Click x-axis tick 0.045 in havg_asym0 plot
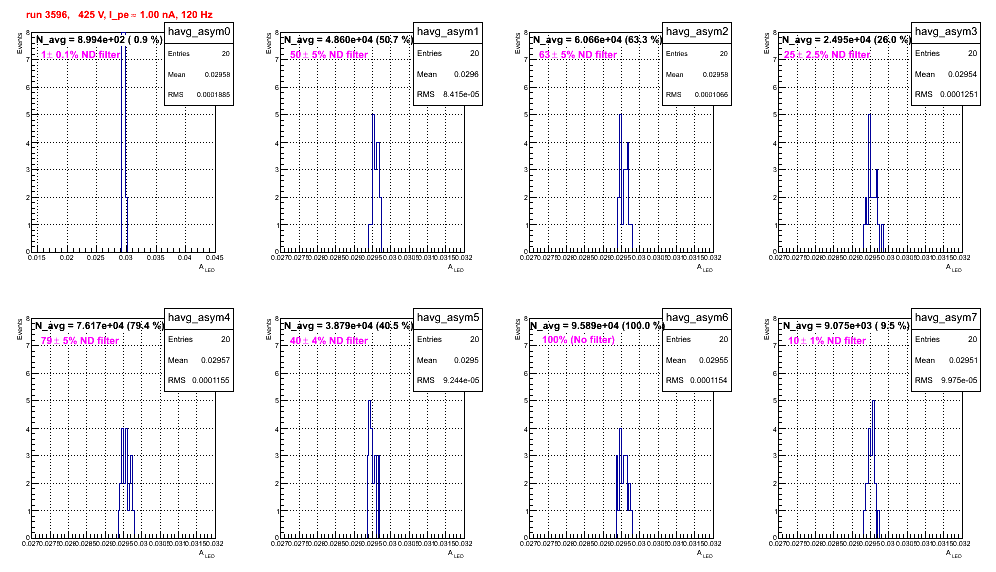 click(x=215, y=257)
